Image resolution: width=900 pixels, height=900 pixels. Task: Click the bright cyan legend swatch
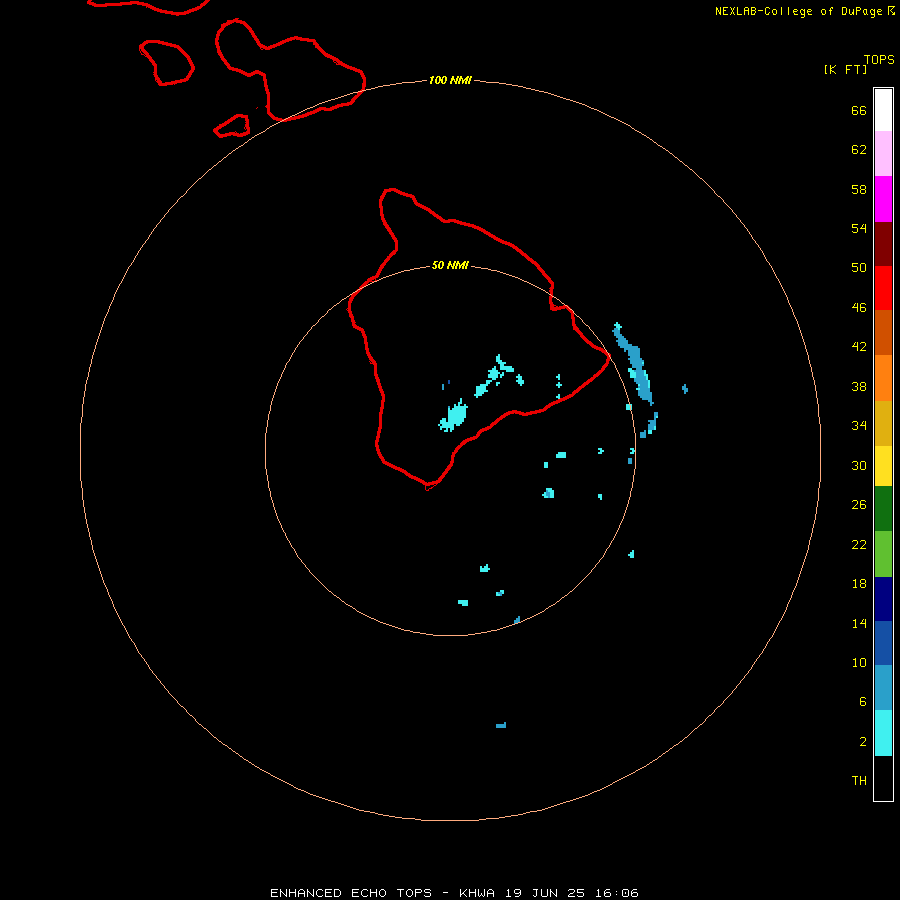click(883, 733)
